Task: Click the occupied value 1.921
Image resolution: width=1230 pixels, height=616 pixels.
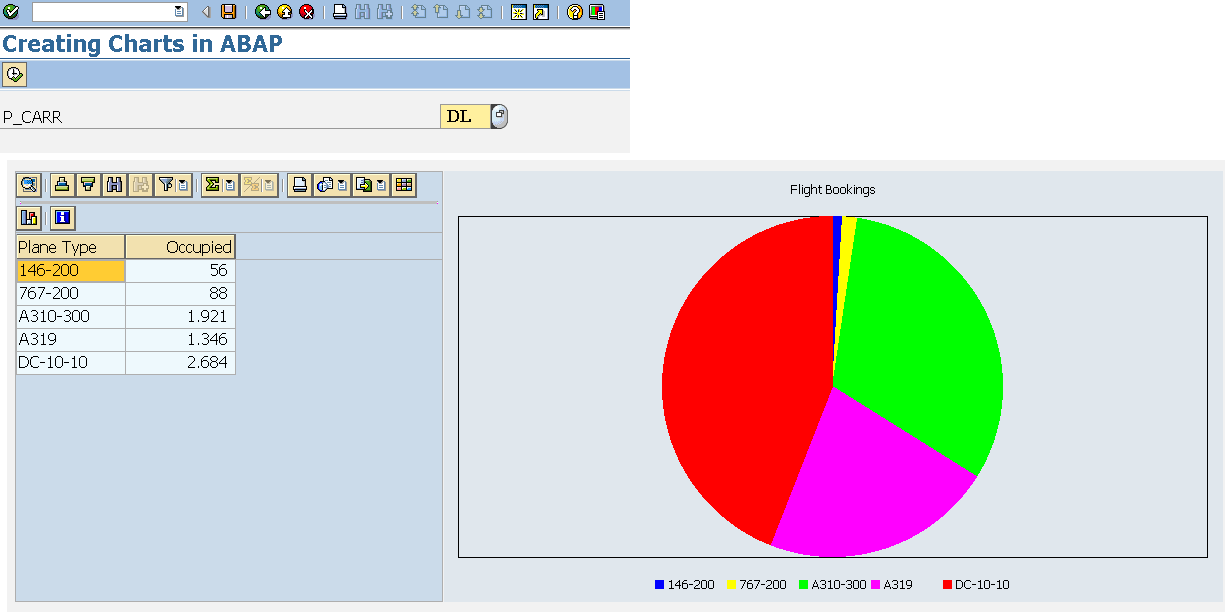Action: (x=180, y=317)
